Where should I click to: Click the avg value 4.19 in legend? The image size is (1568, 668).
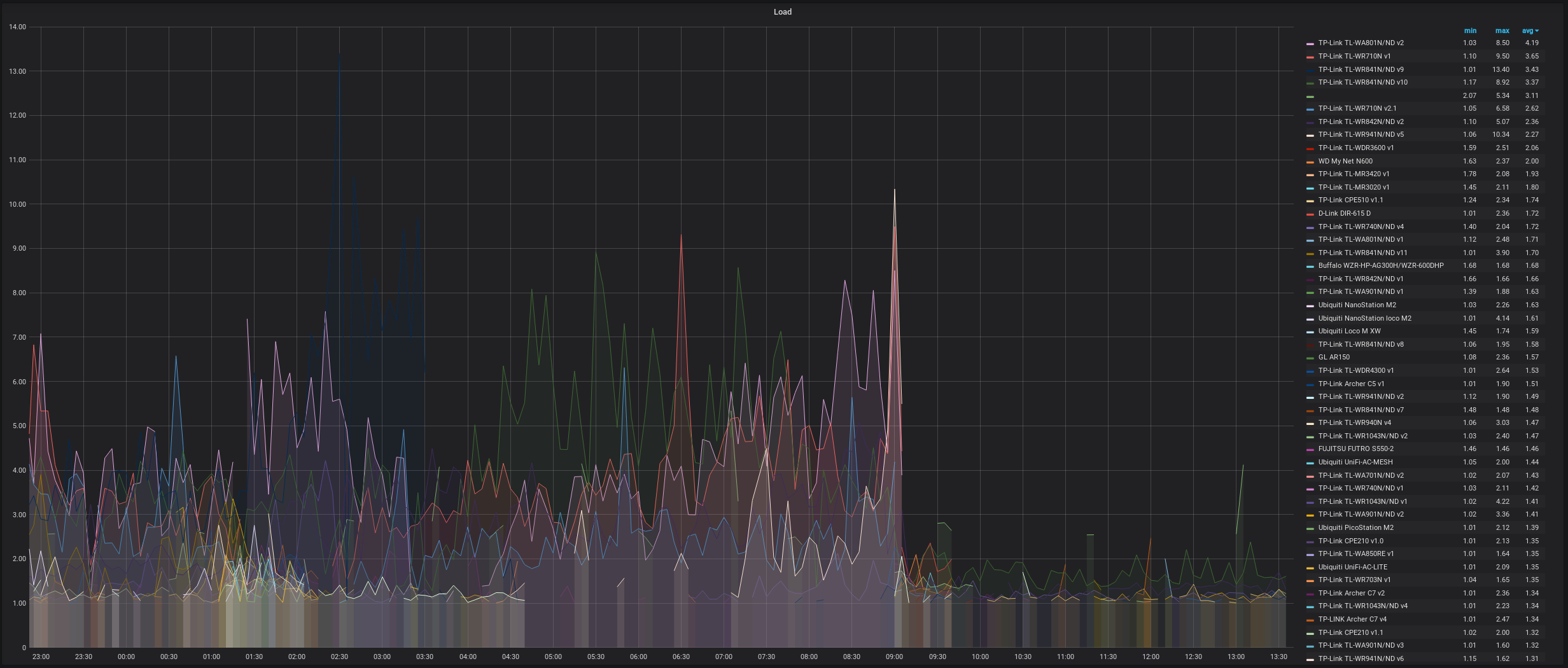[1532, 43]
